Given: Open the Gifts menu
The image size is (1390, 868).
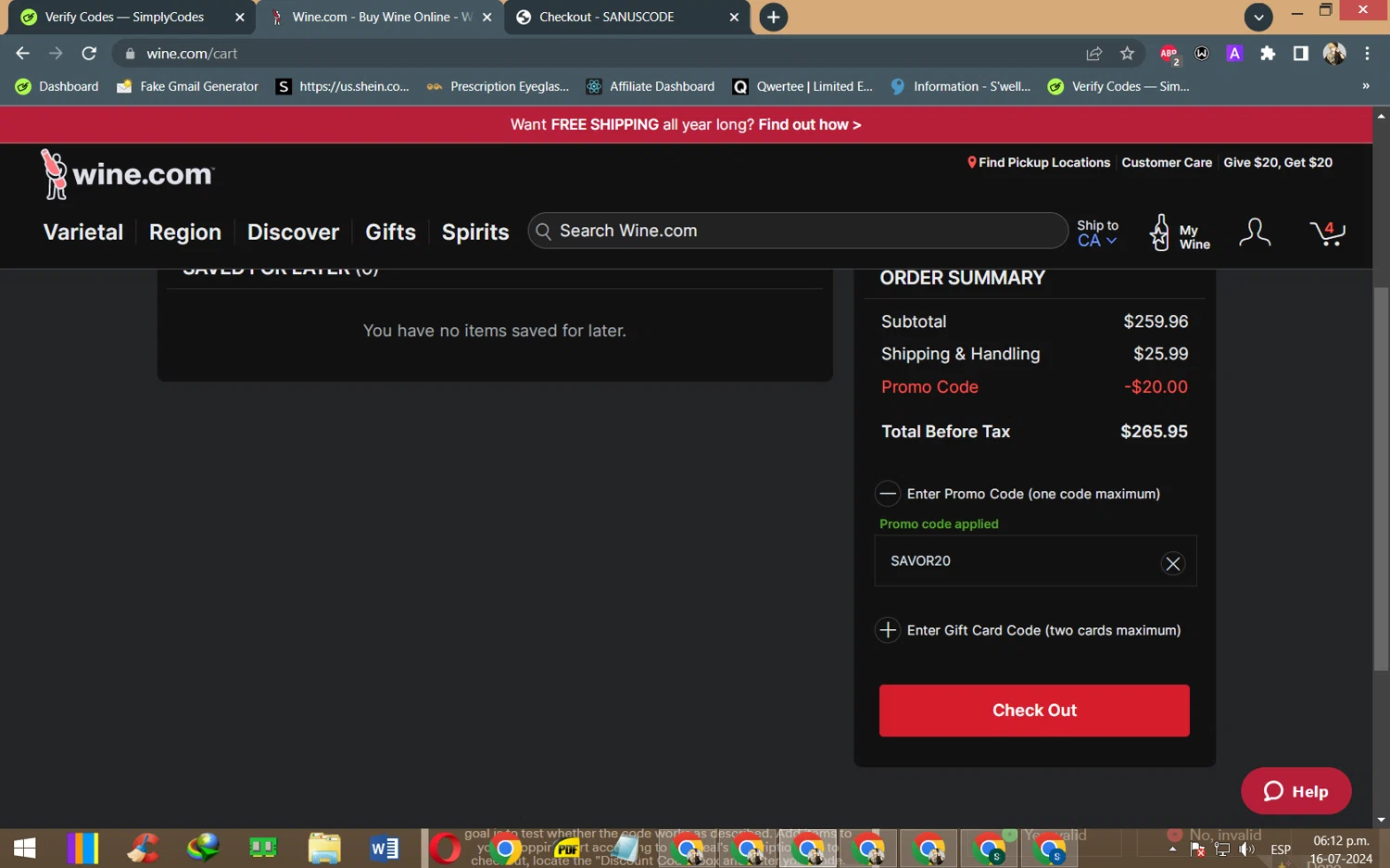Looking at the screenshot, I should pyautogui.click(x=390, y=233).
